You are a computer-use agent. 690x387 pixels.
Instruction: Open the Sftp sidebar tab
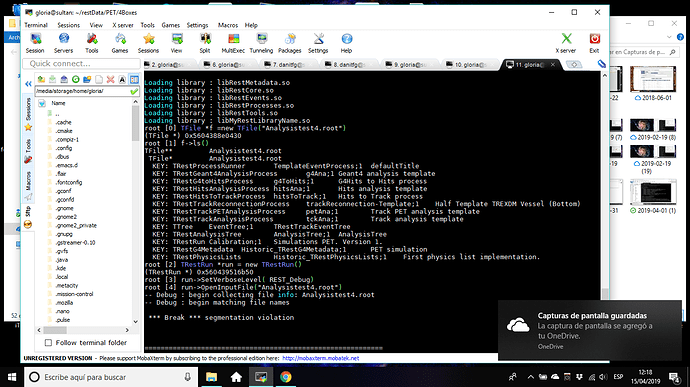coord(28,212)
